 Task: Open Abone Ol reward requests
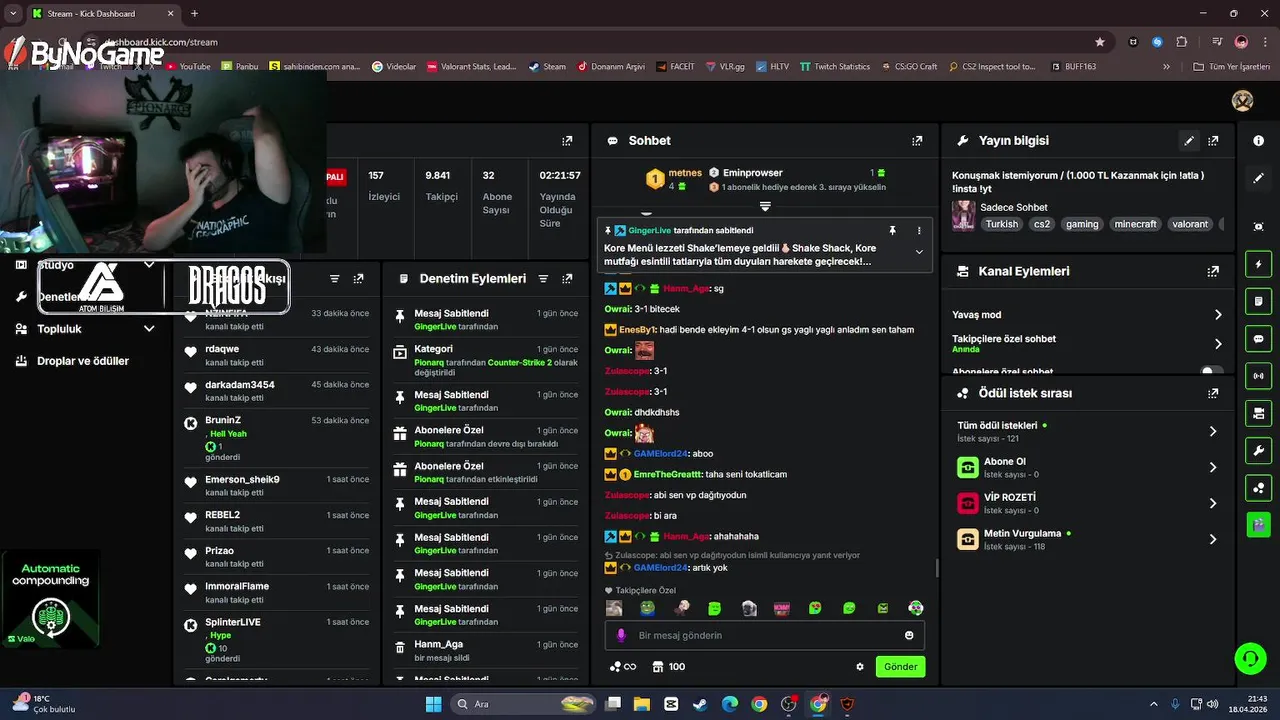tap(1088, 467)
